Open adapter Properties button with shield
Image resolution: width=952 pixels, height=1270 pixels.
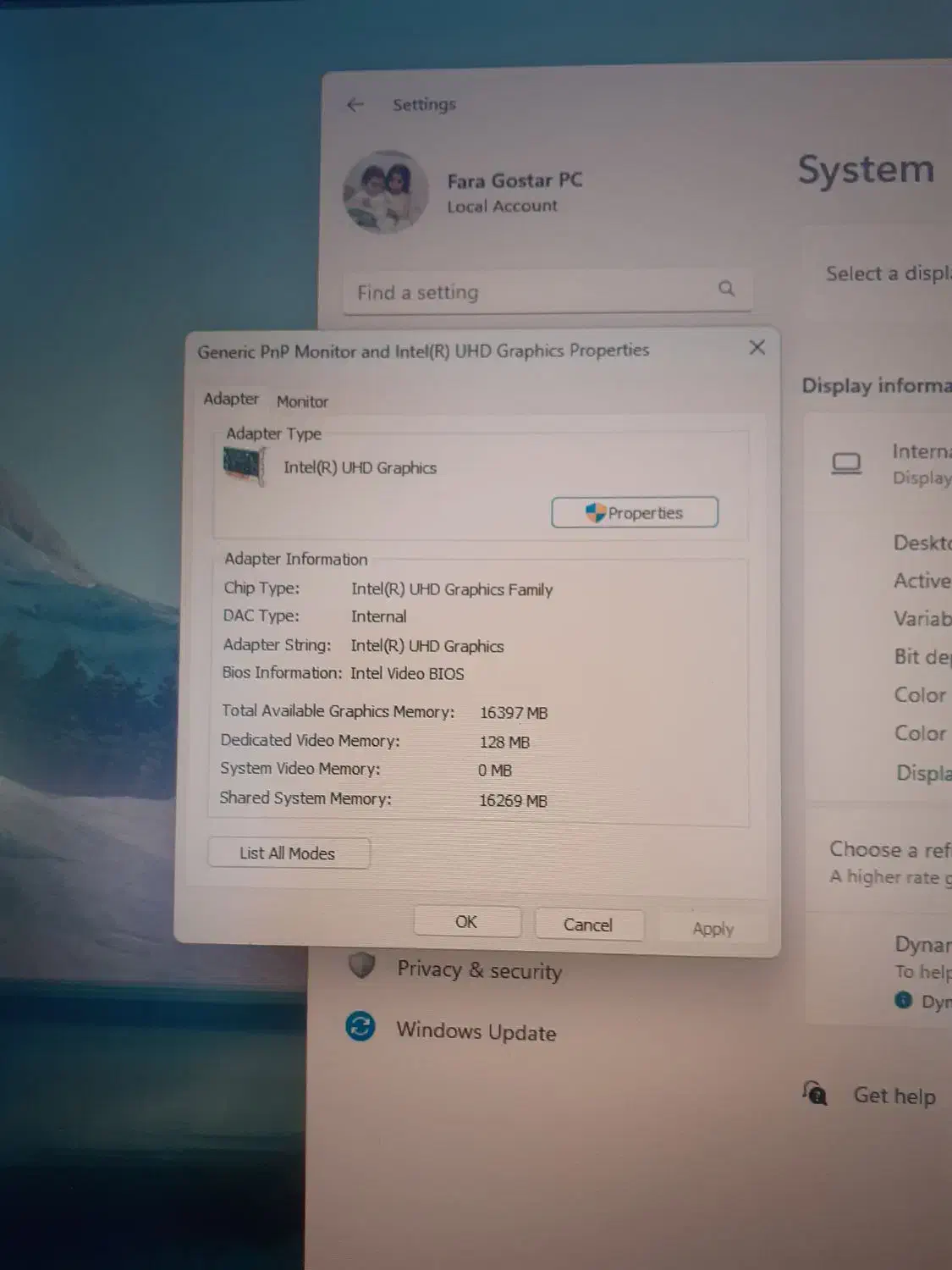point(635,512)
